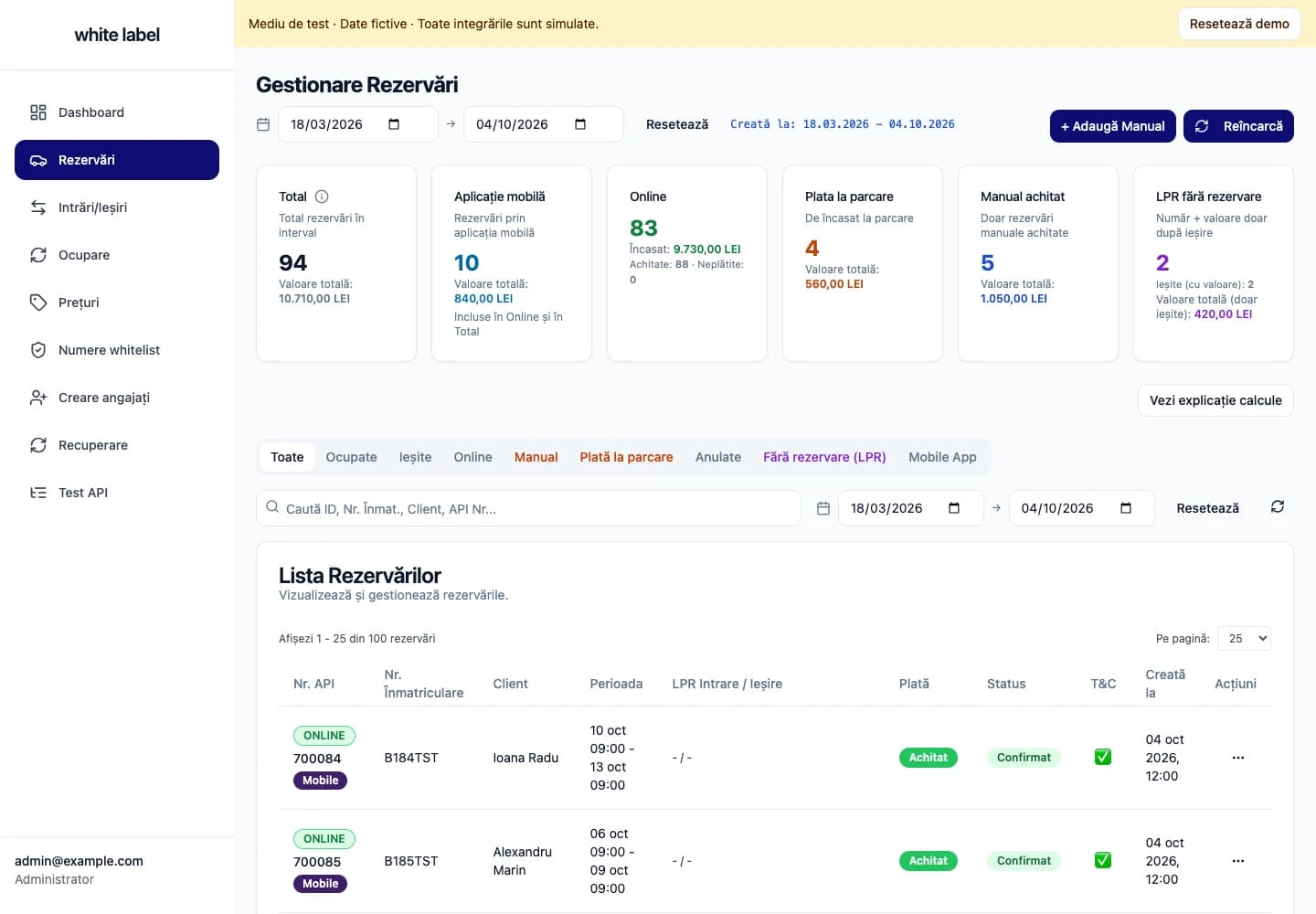The height and width of the screenshot is (914, 1316).
Task: Click the Online tab
Action: pyautogui.click(x=473, y=457)
